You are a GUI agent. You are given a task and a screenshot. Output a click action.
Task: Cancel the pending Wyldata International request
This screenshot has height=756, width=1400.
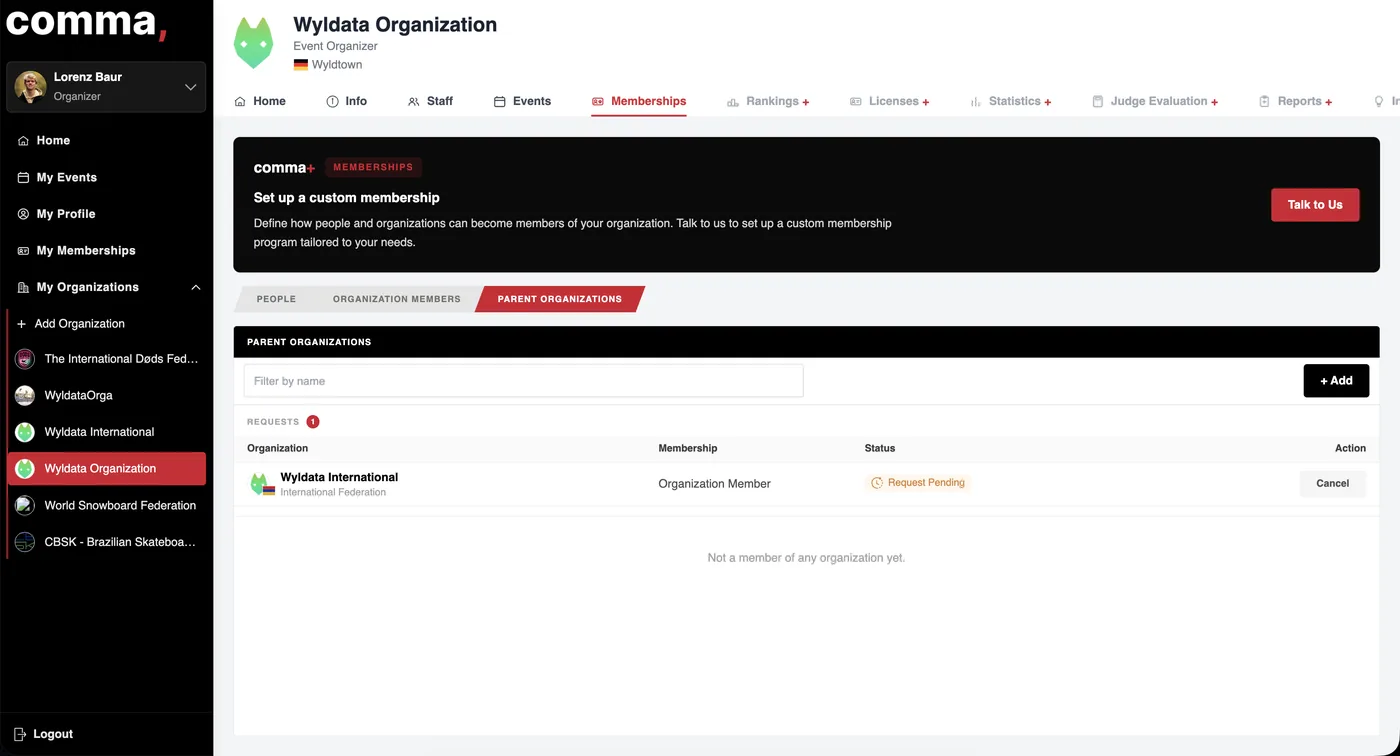point(1332,483)
